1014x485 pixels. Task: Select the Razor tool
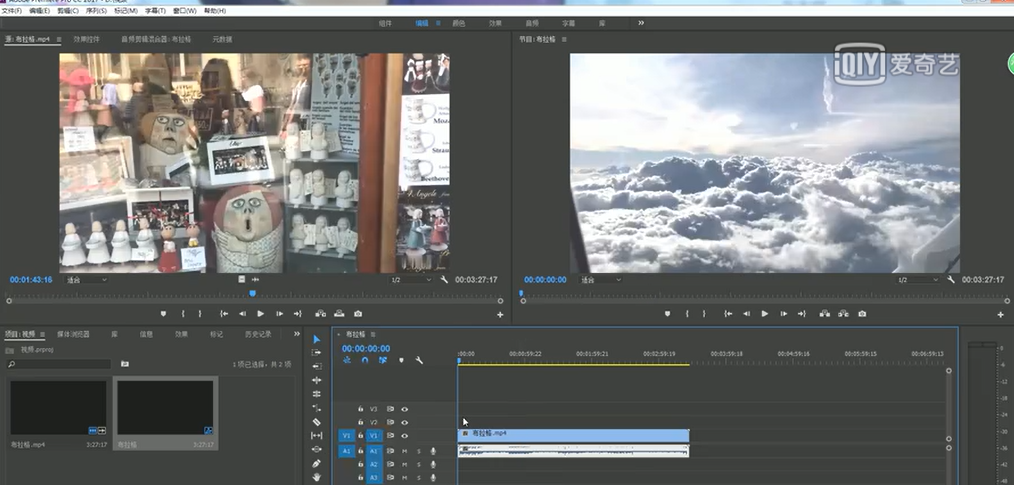click(x=316, y=422)
